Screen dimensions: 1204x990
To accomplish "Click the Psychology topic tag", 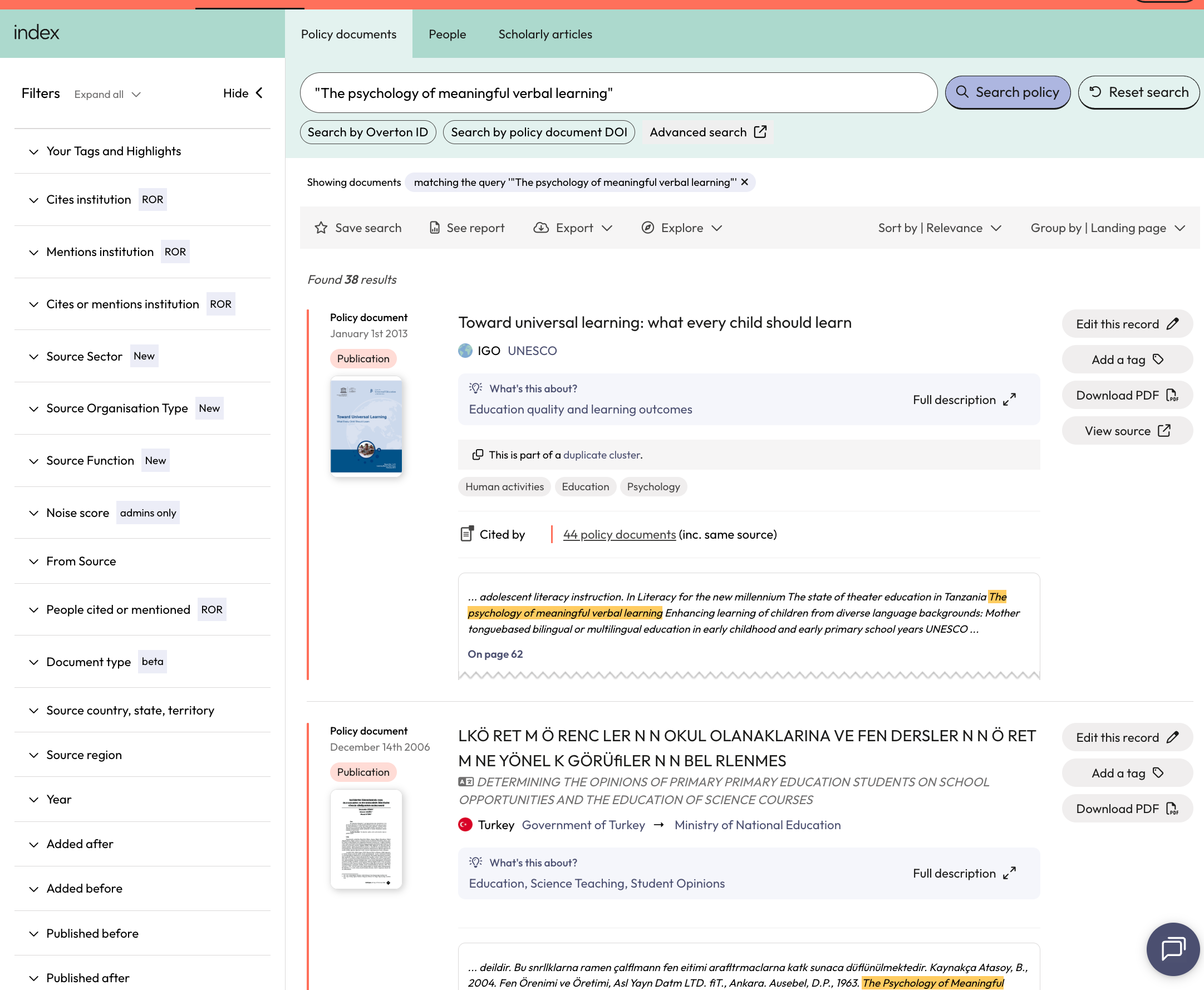I will click(x=653, y=486).
